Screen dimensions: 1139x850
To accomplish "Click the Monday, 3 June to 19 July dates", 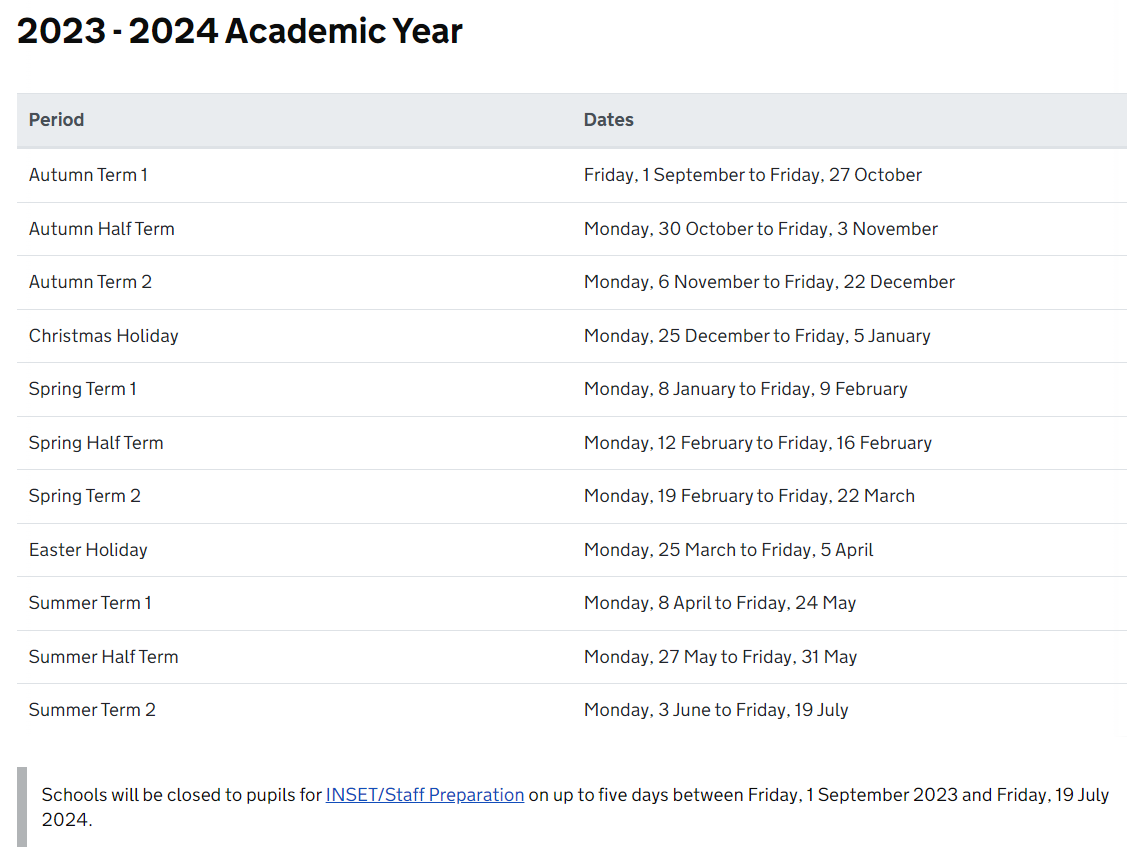I will 716,710.
